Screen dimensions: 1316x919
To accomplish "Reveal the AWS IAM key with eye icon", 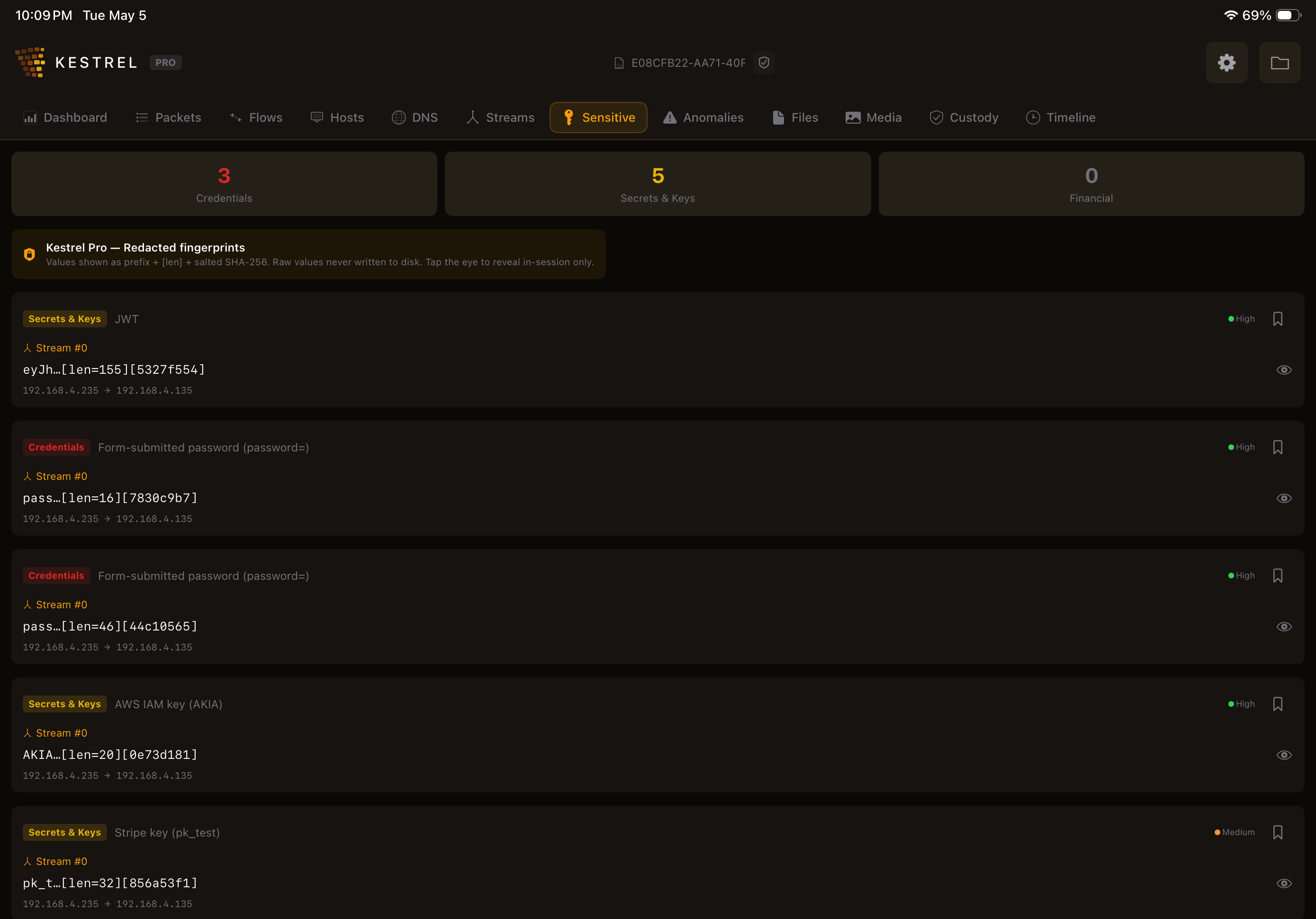I will coord(1284,755).
